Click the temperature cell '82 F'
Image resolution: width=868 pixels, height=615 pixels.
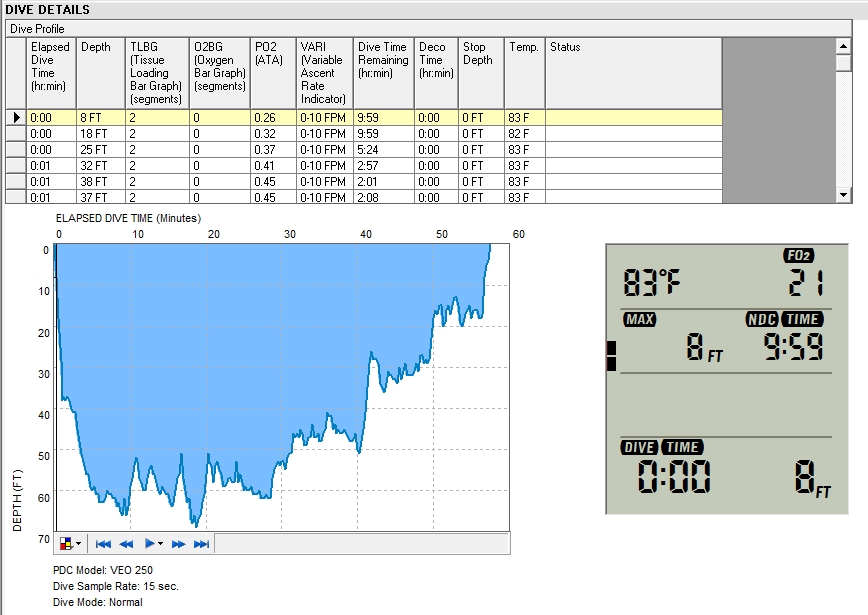click(525, 133)
